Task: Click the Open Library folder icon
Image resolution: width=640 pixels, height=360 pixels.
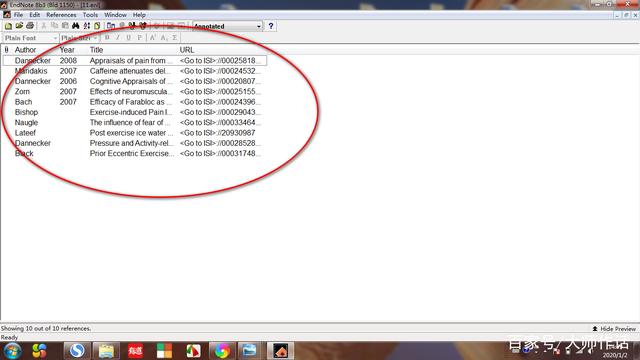Action: pos(19,26)
